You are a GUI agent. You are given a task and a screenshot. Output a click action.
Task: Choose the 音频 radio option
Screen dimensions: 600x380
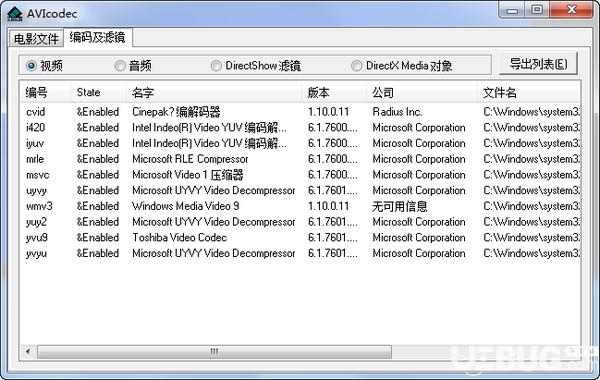coord(133,66)
